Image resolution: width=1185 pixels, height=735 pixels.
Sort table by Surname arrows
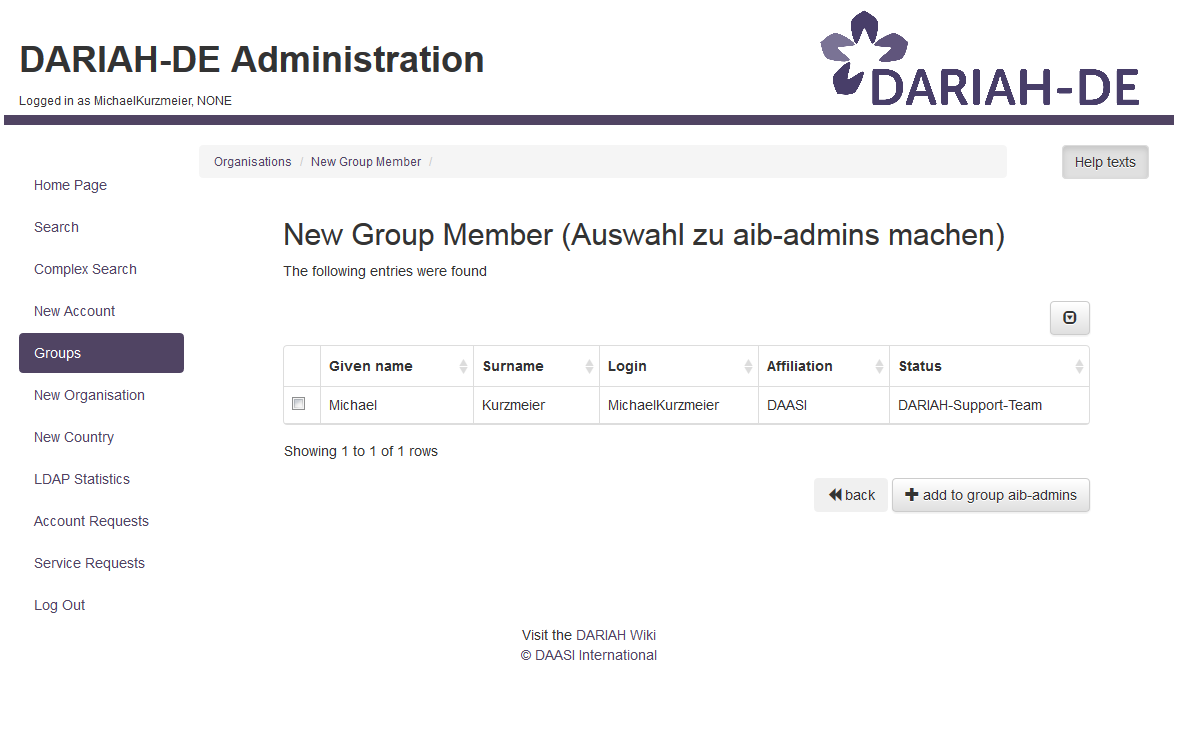coord(588,367)
